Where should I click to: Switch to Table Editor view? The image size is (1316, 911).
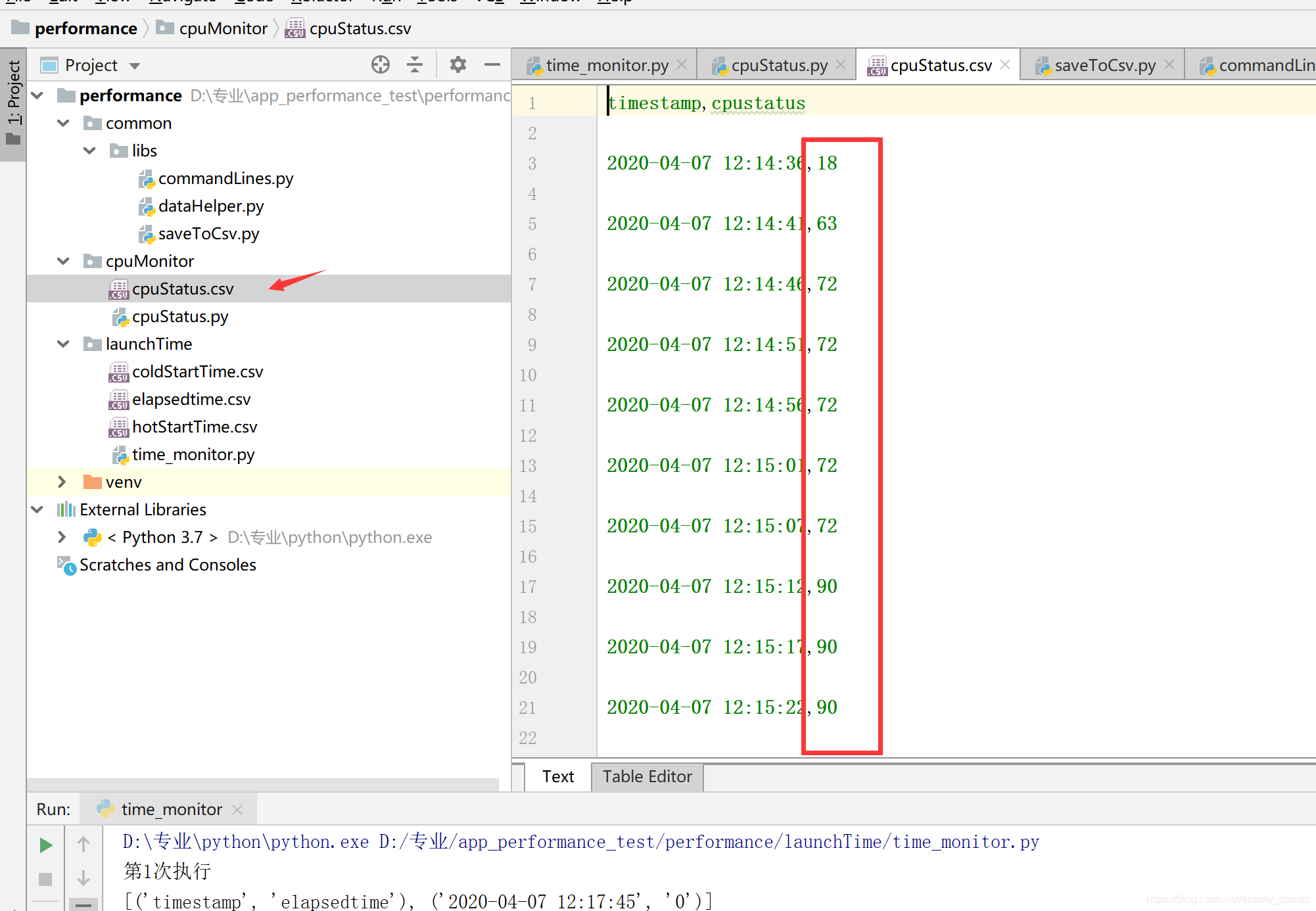[647, 777]
